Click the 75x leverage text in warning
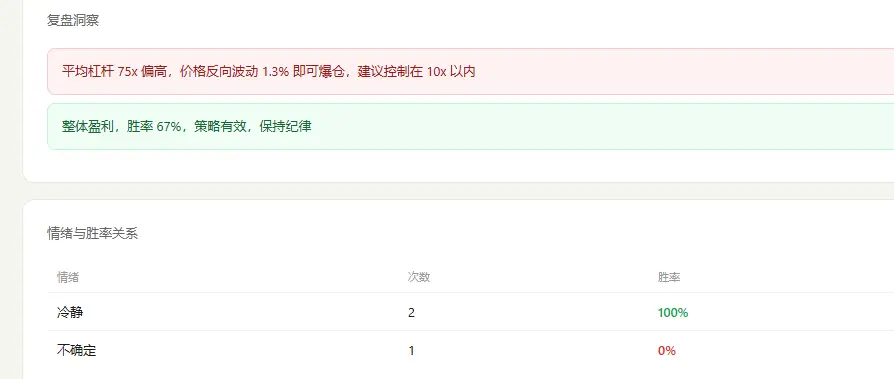894x379 pixels. point(128,72)
